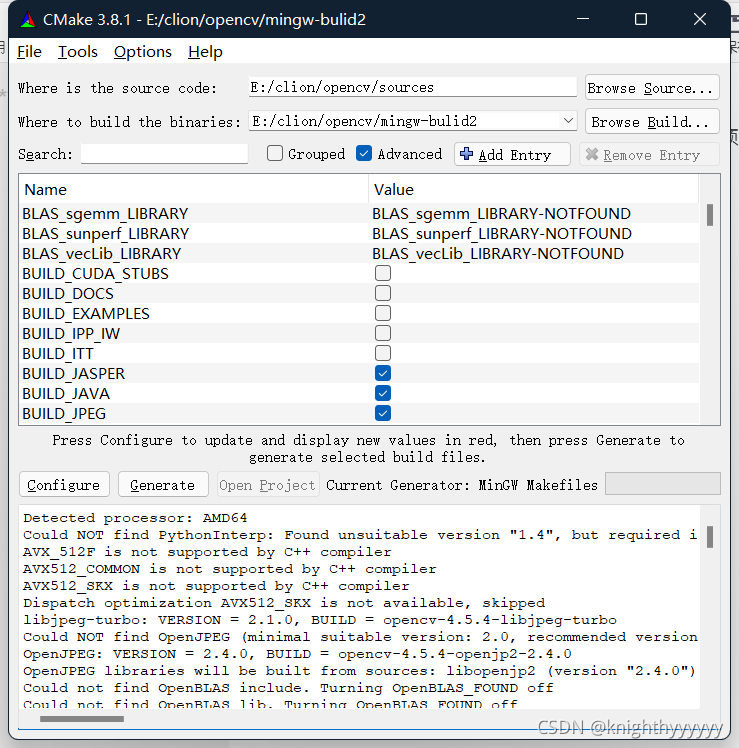Select the BLAS_sunperf_LIBRARY name cell
739x748 pixels.
(194, 233)
